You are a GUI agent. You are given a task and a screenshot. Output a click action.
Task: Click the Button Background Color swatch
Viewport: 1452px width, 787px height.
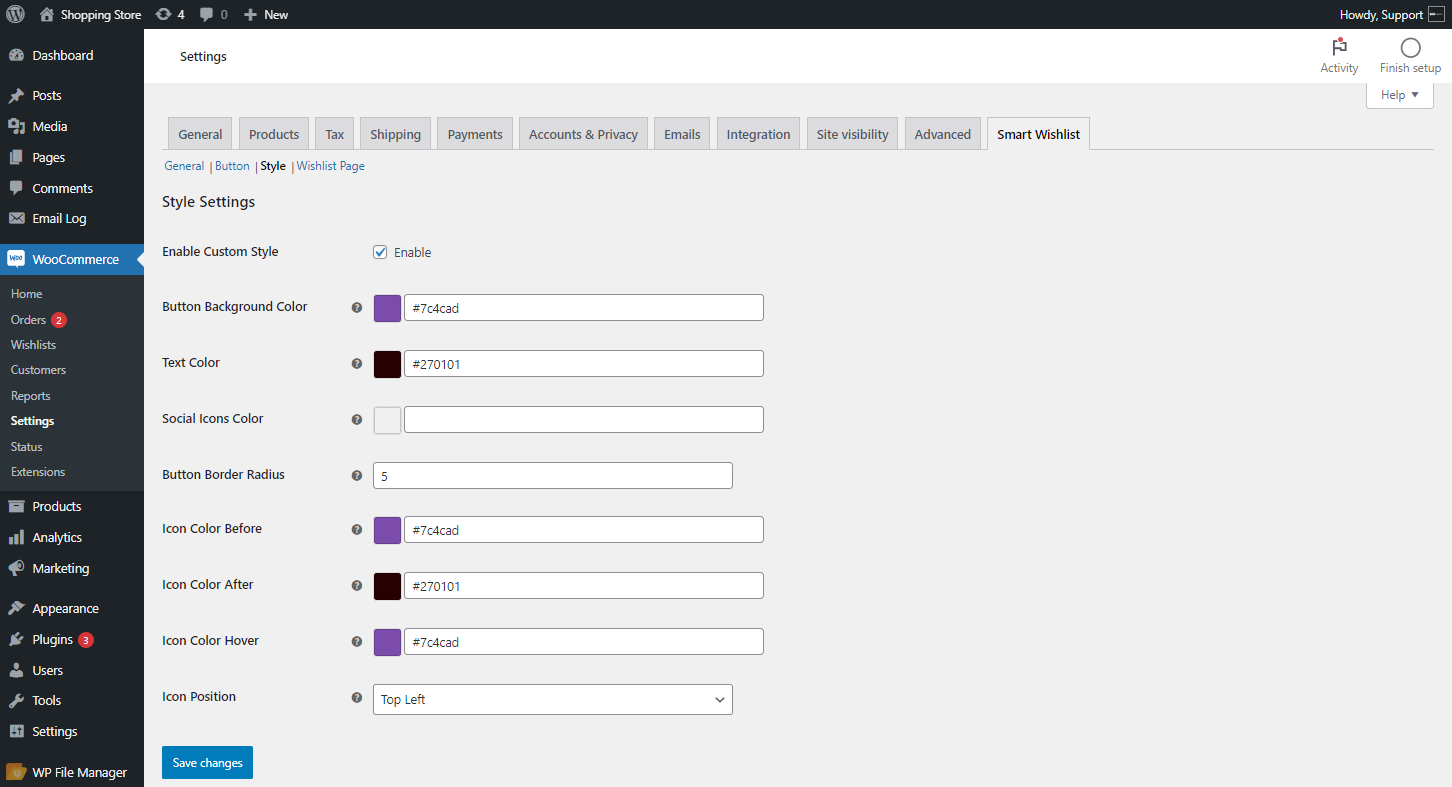[x=387, y=308]
